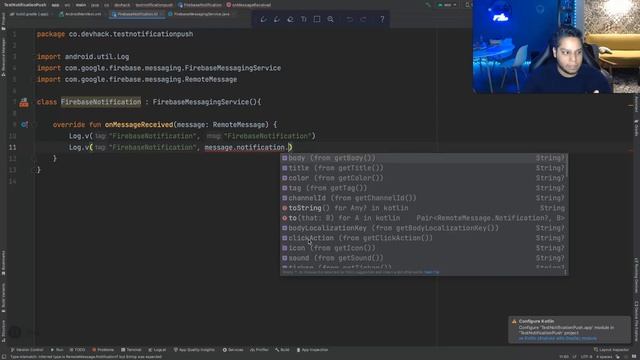Select the text annotation tool
640x360 pixels.
tap(304, 19)
